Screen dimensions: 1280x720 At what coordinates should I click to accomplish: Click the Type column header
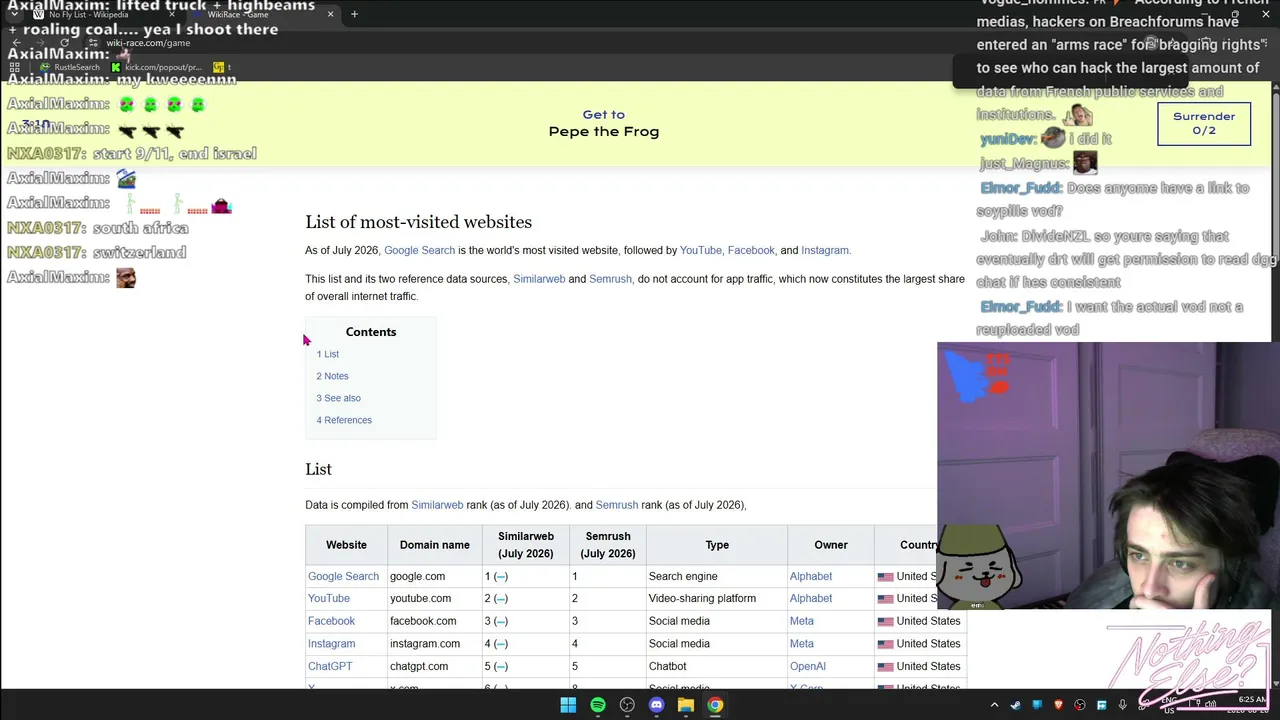click(x=717, y=545)
